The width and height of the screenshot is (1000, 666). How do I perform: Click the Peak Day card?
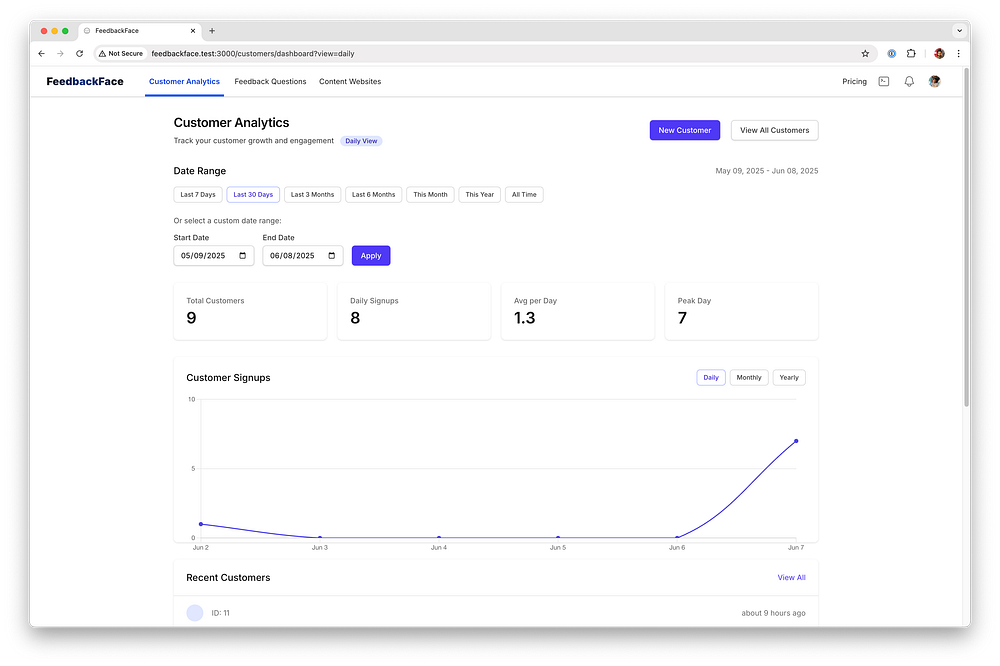pos(742,311)
